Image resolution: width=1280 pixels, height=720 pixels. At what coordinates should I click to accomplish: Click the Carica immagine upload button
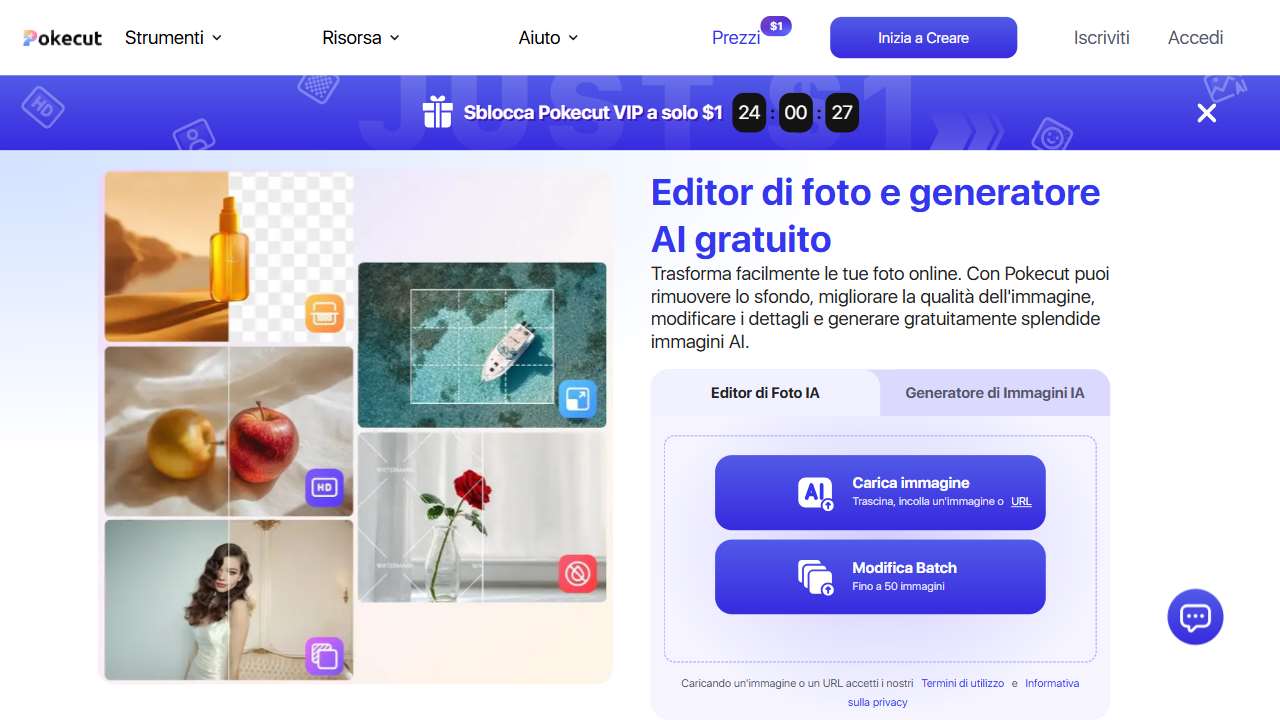pos(880,492)
